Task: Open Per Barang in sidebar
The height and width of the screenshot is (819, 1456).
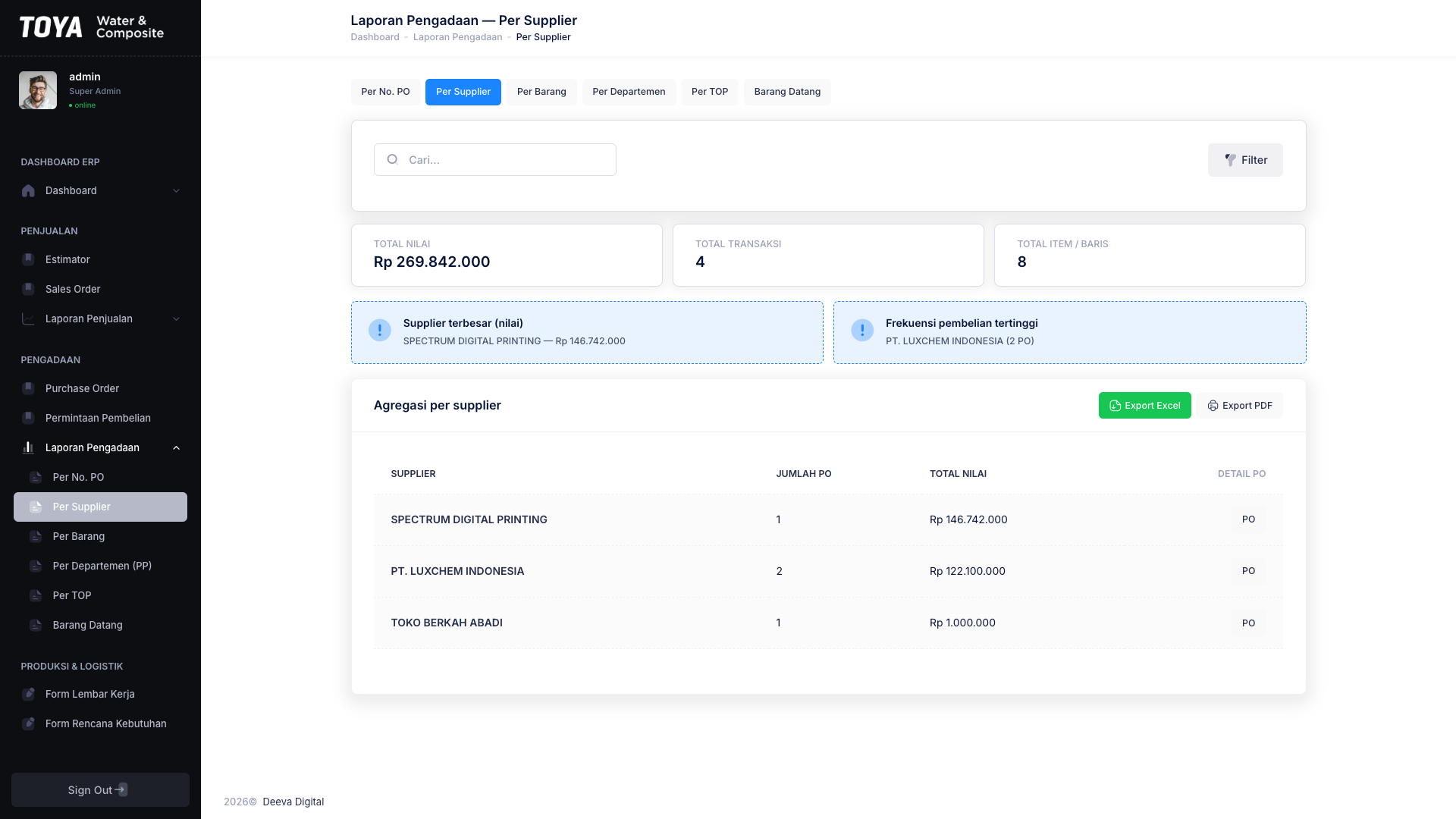Action: [x=100, y=536]
